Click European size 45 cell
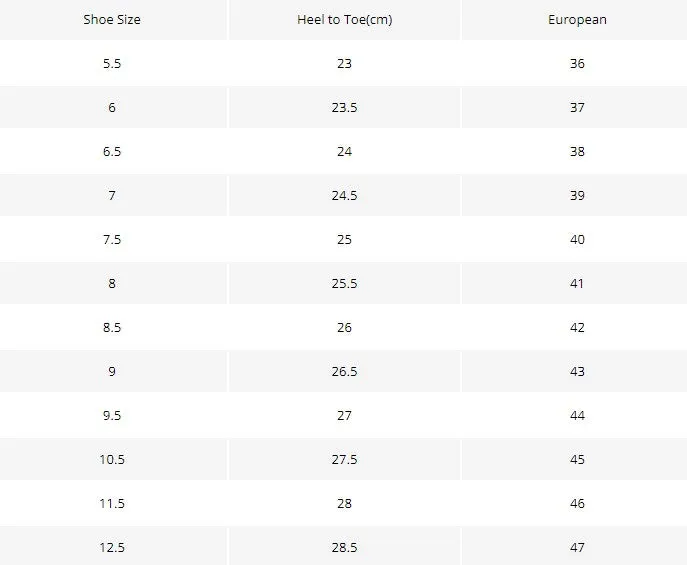 [577, 459]
